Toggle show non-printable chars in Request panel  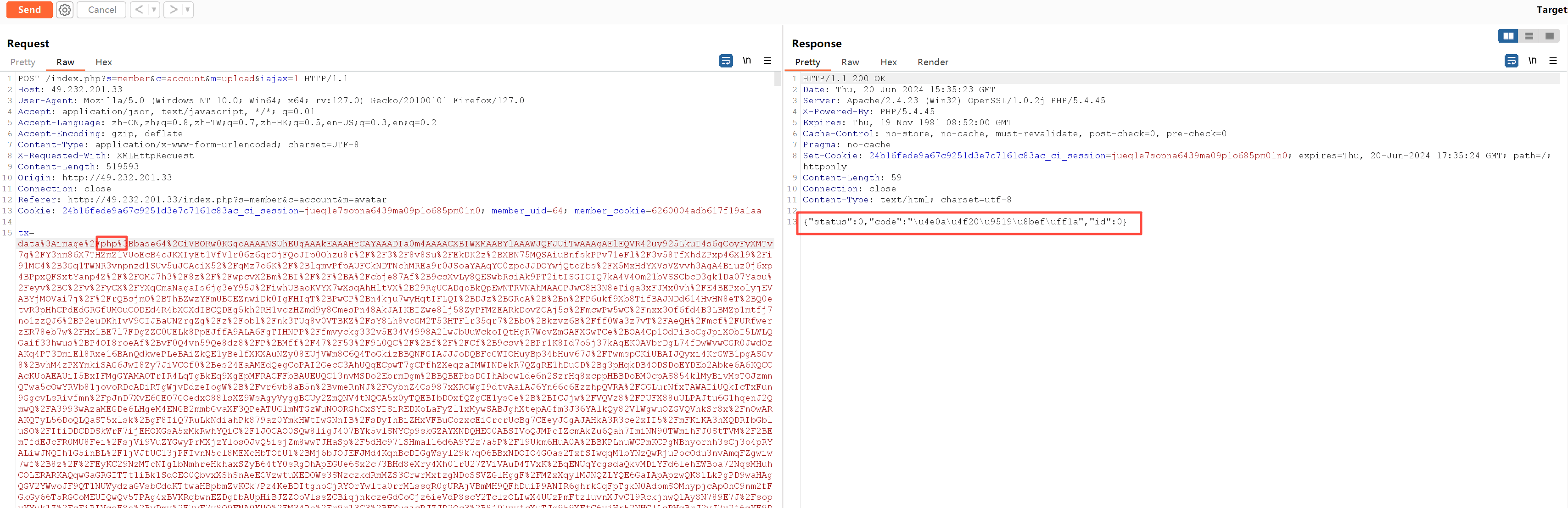[746, 61]
